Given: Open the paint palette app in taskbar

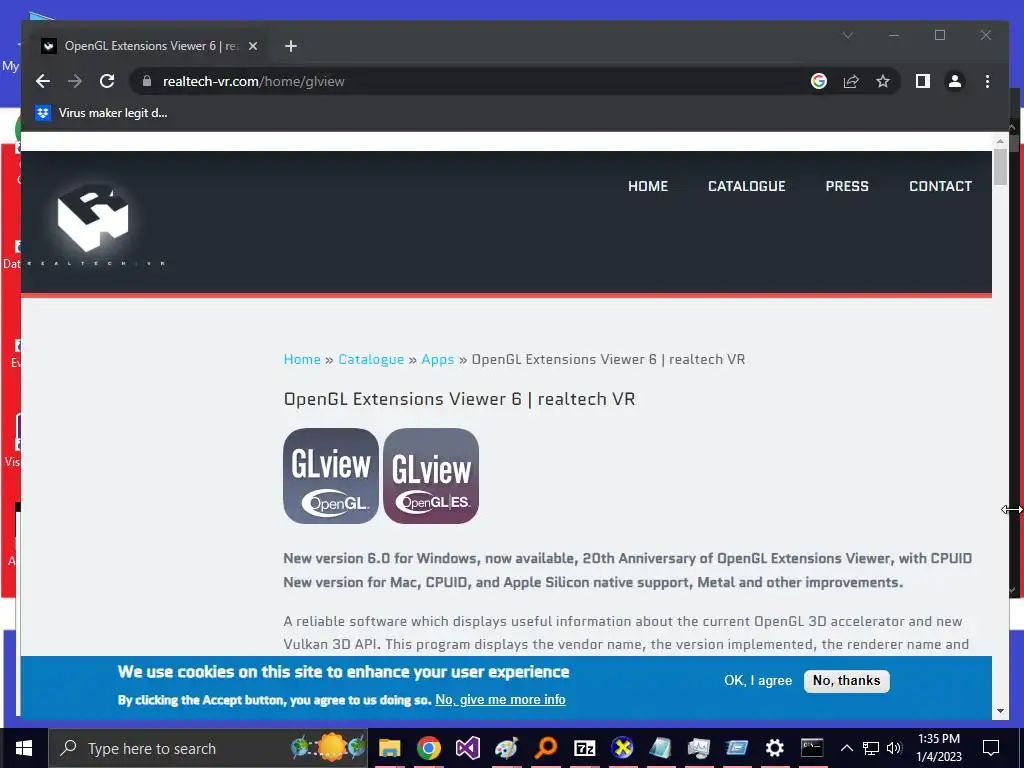Looking at the screenshot, I should tap(506, 748).
